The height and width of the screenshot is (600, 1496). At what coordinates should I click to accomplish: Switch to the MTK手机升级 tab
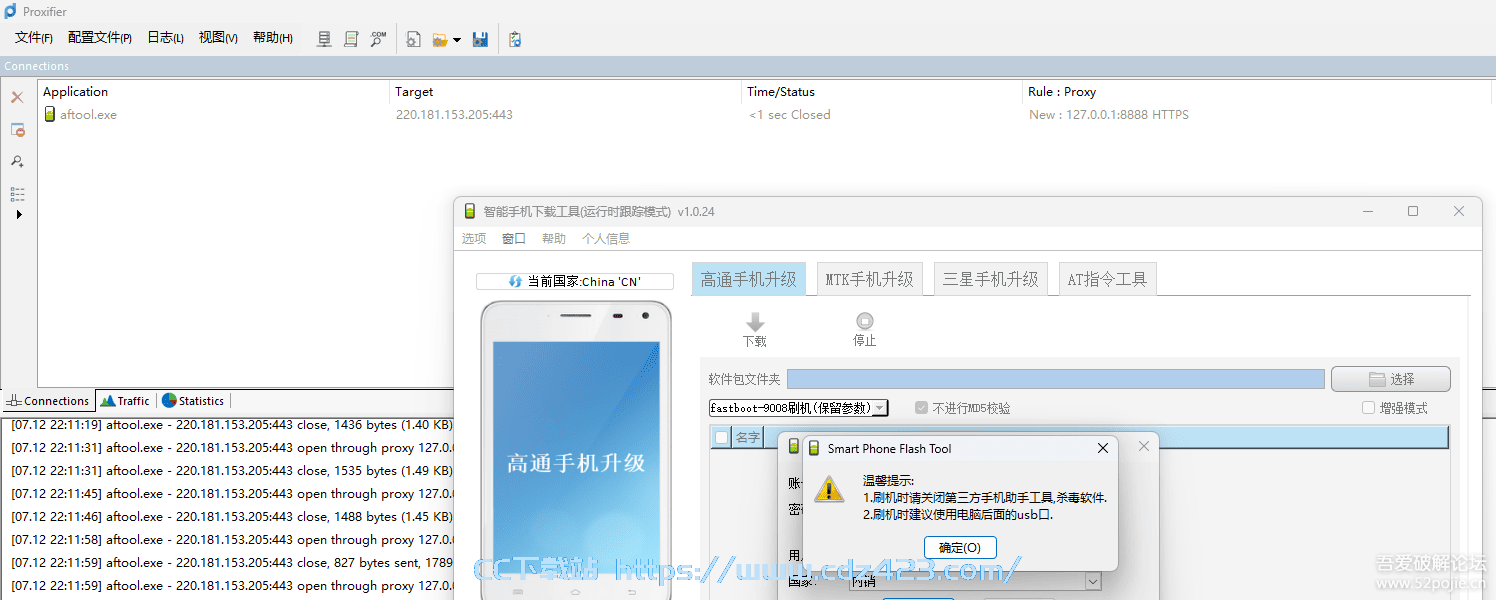click(870, 280)
